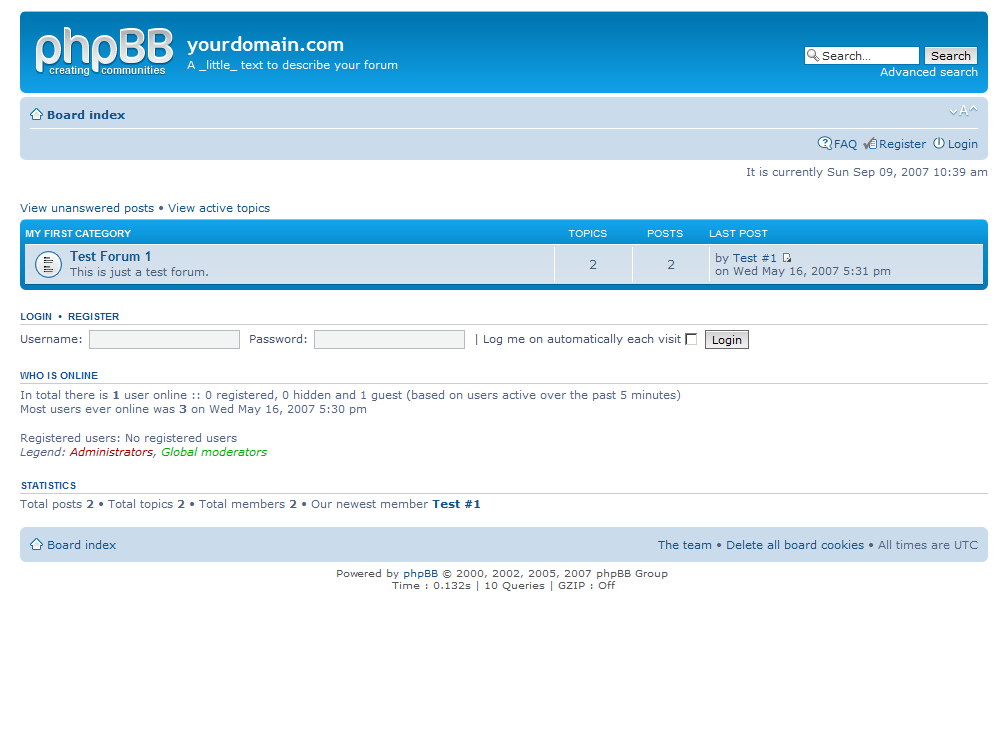Open The team page
This screenshot has width=1008, height=744.
click(x=684, y=545)
